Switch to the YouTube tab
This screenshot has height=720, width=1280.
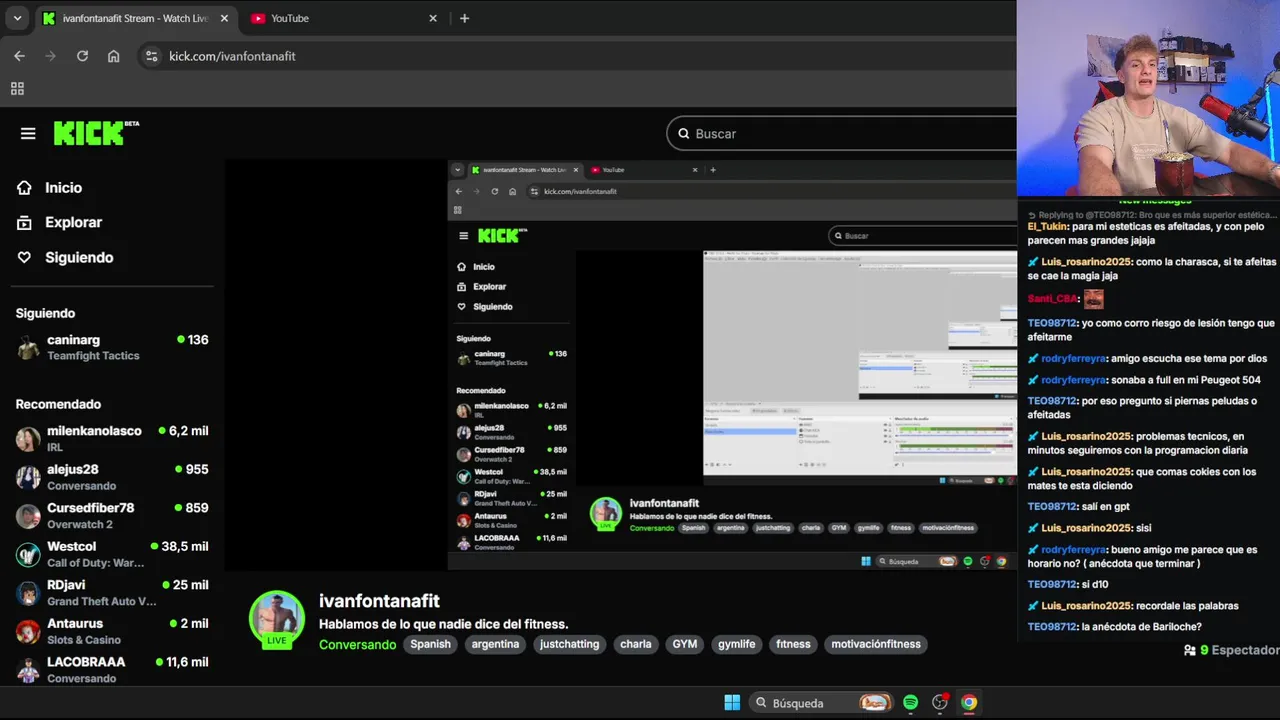tap(340, 18)
